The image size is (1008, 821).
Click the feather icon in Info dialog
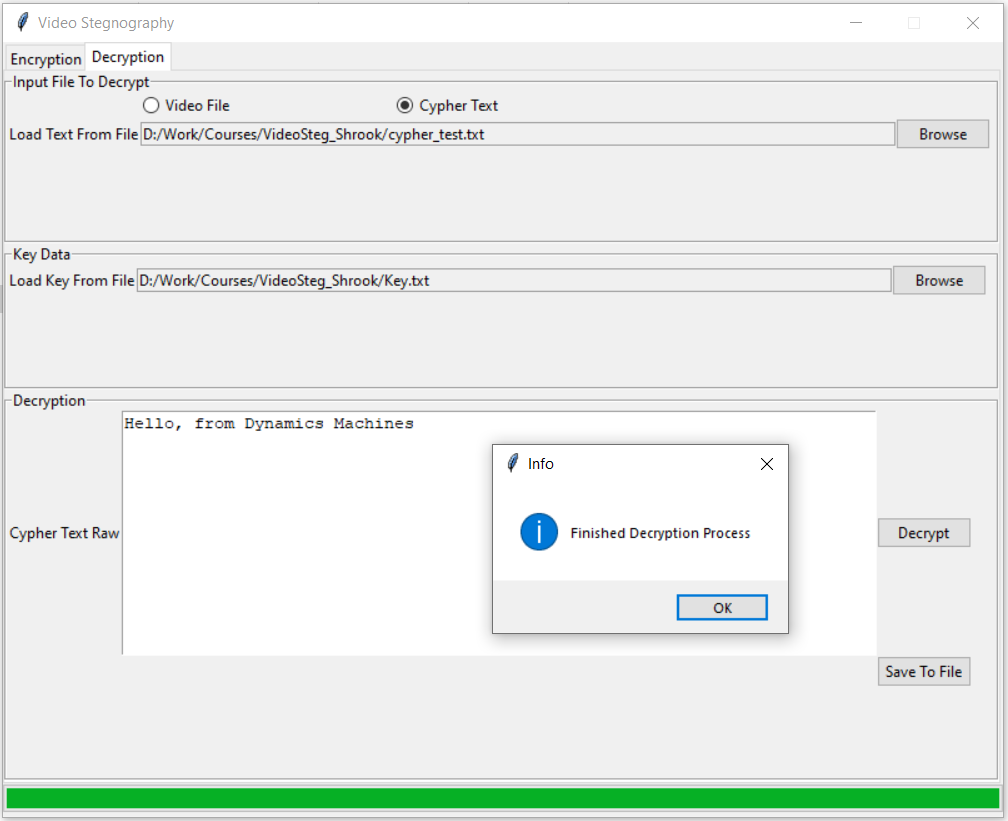(512, 463)
